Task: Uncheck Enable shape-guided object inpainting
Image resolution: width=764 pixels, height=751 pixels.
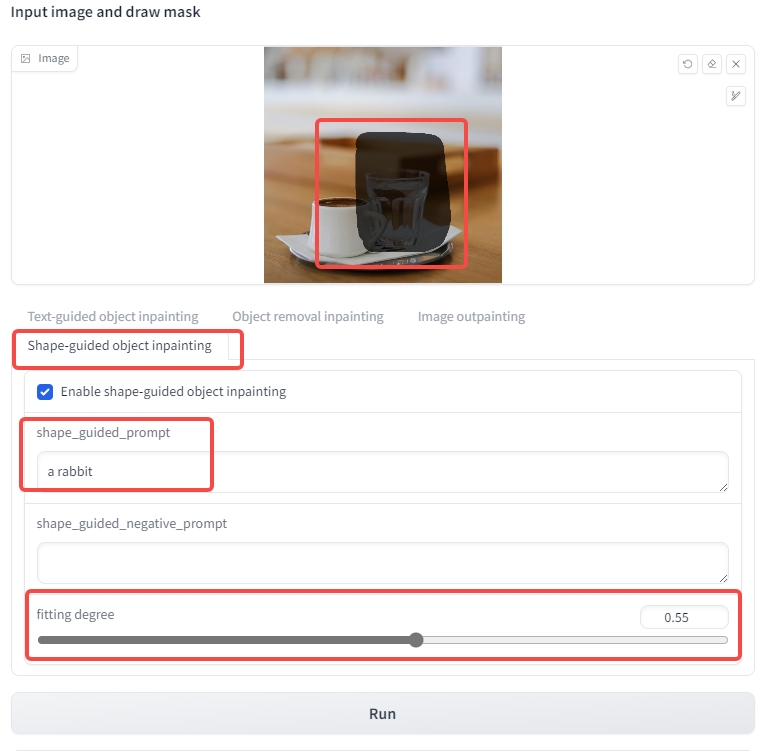Action: (45, 392)
